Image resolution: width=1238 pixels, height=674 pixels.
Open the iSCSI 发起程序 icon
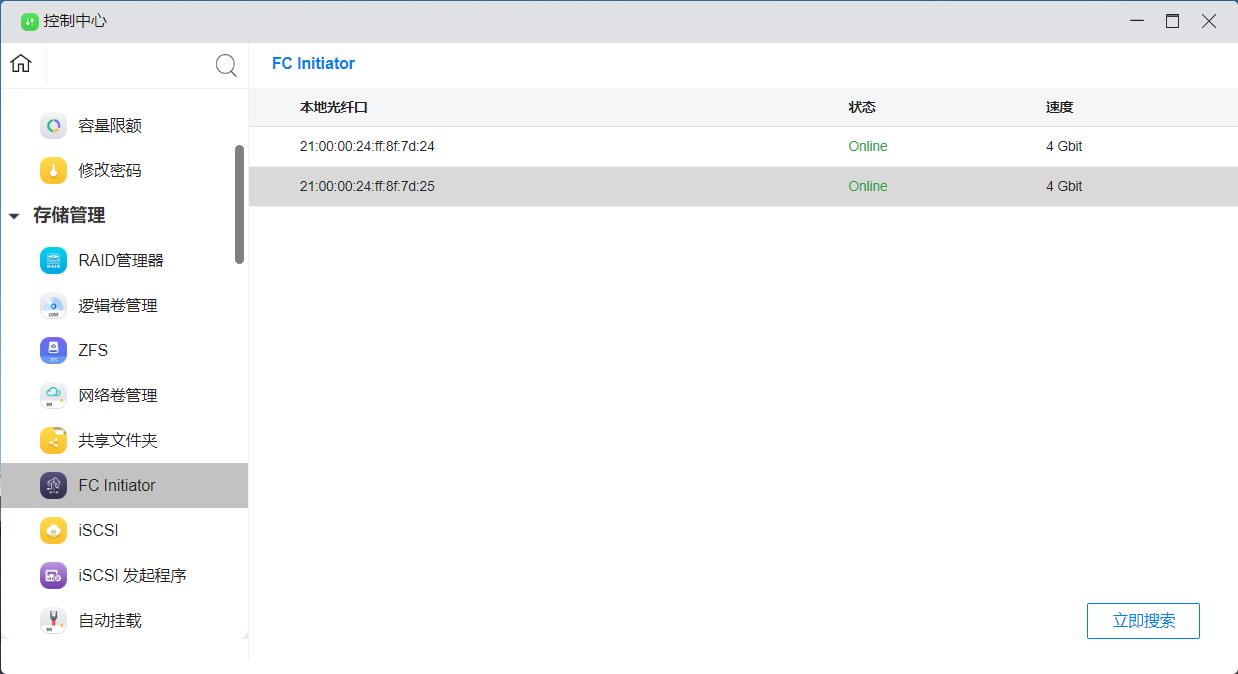click(53, 576)
